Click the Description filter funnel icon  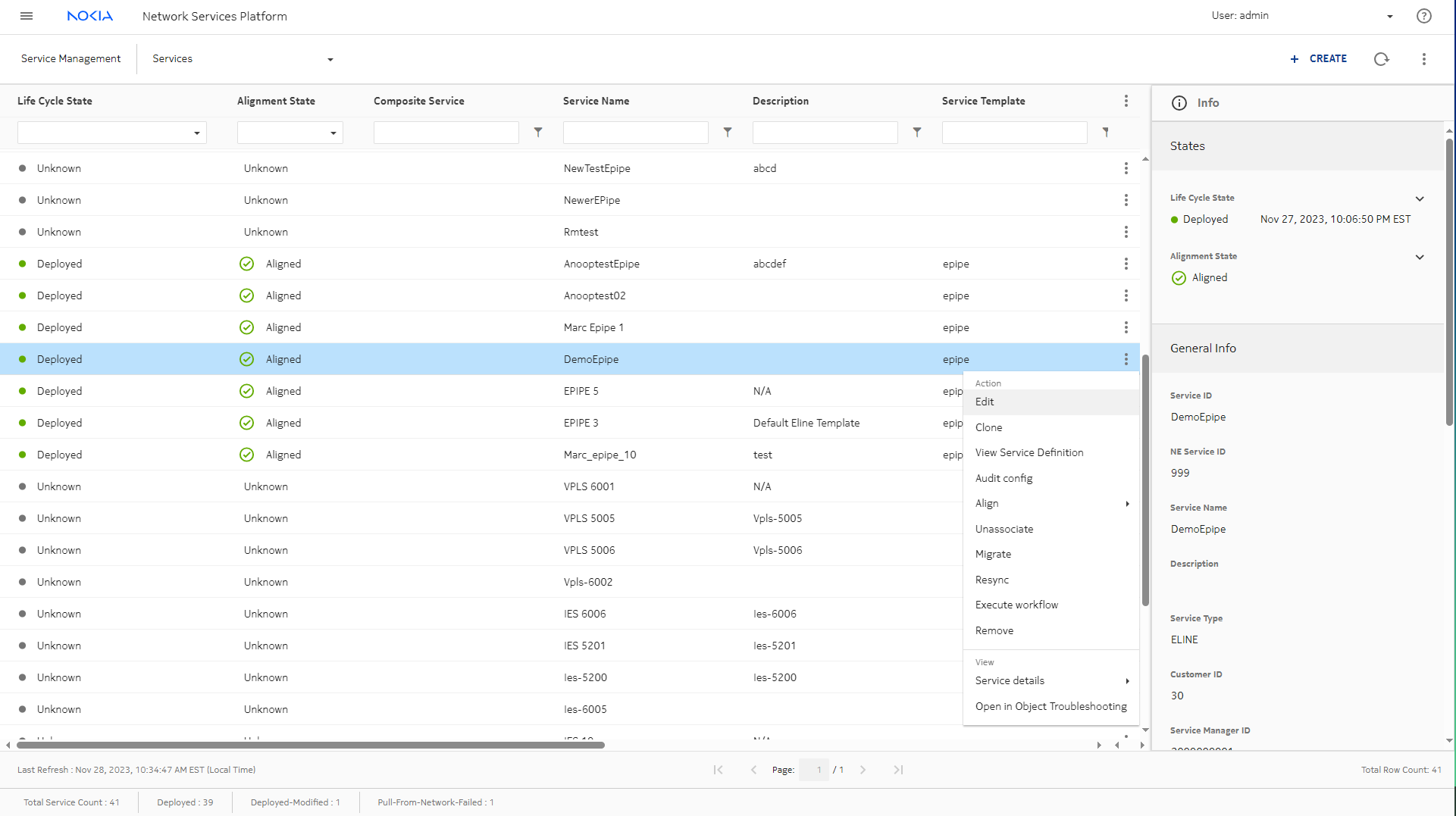(916, 133)
